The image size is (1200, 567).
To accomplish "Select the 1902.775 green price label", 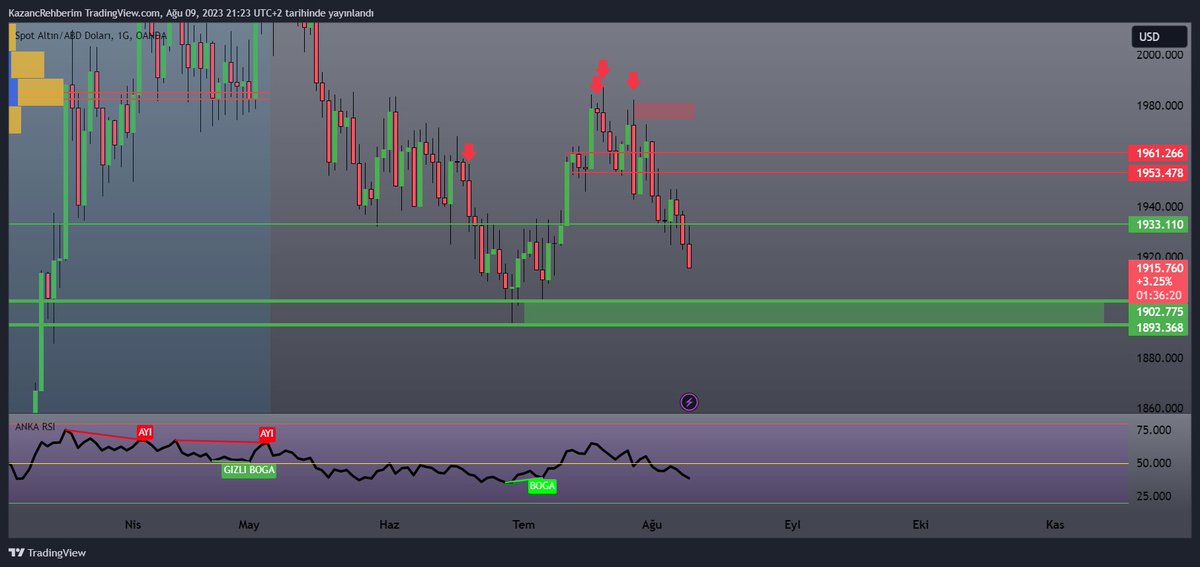I will [x=1158, y=312].
